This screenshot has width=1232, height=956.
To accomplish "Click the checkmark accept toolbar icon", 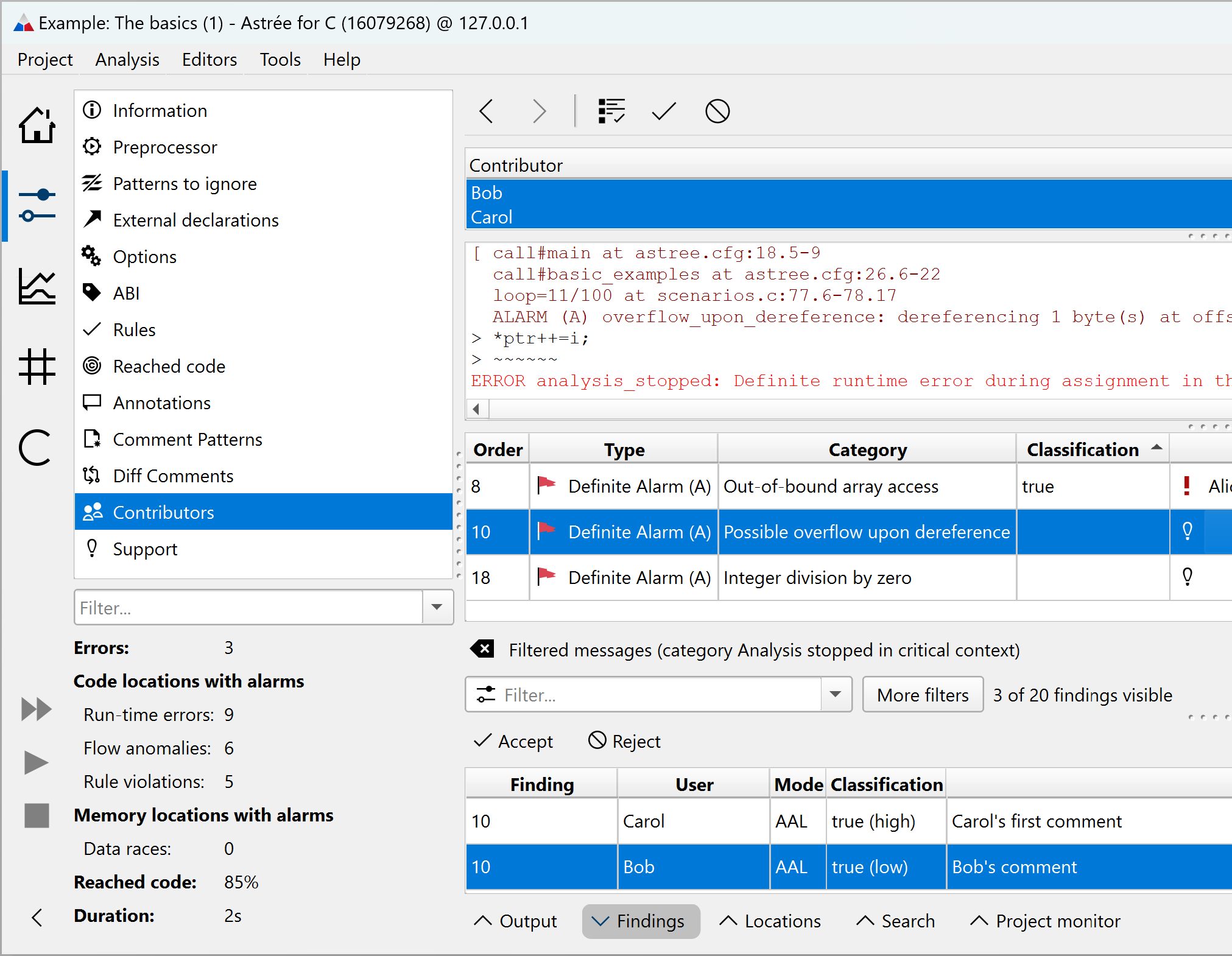I will (664, 111).
